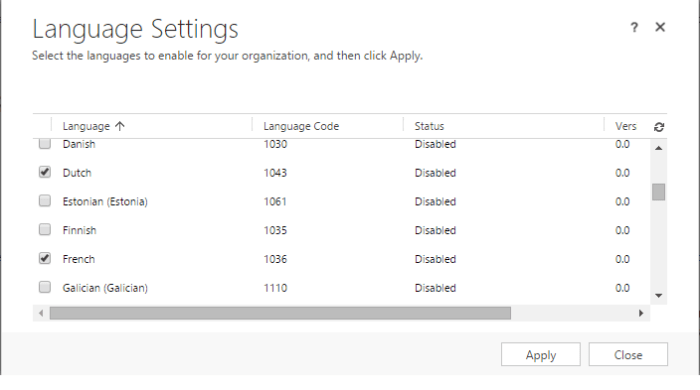700x390 pixels.
Task: Click the horizontal scrollbar right arrow
Action: (641, 313)
